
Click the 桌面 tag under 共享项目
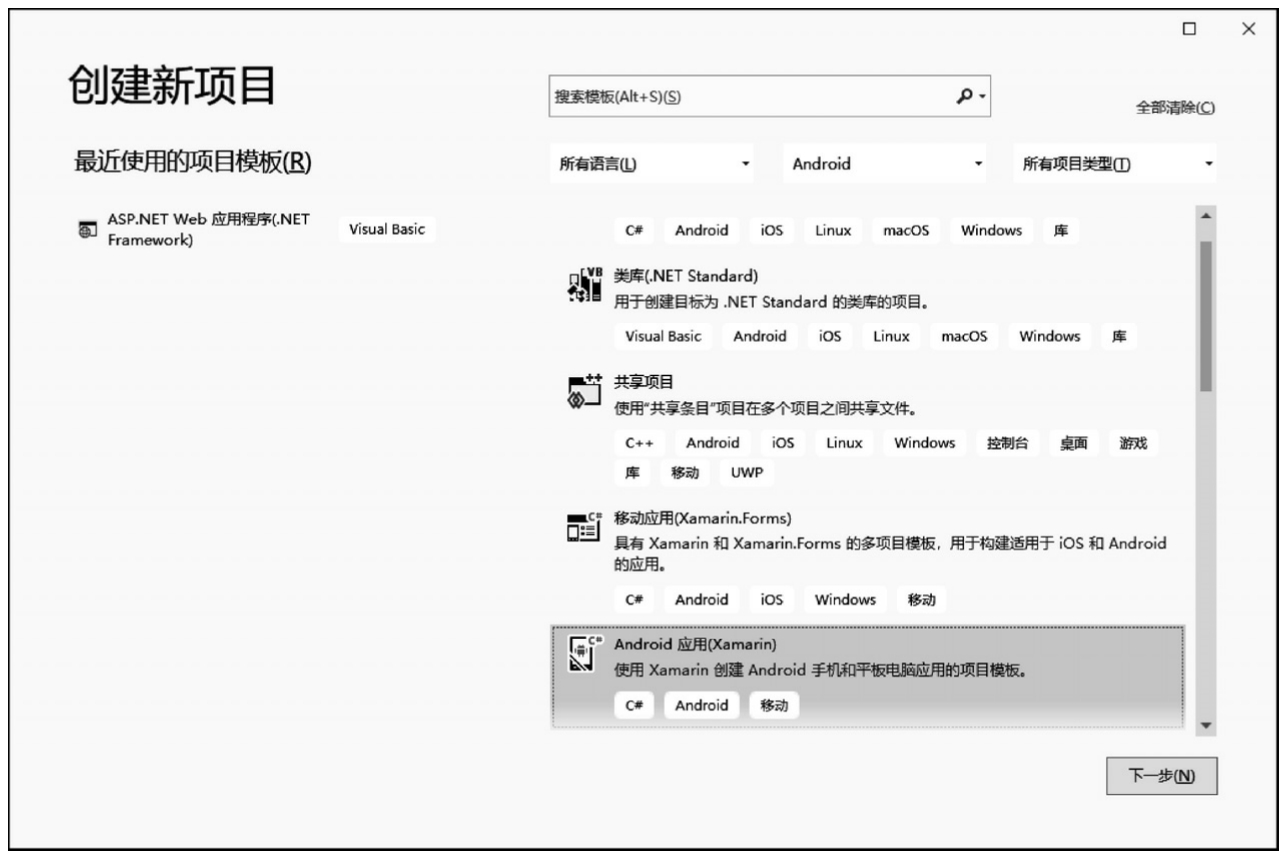click(x=1074, y=443)
